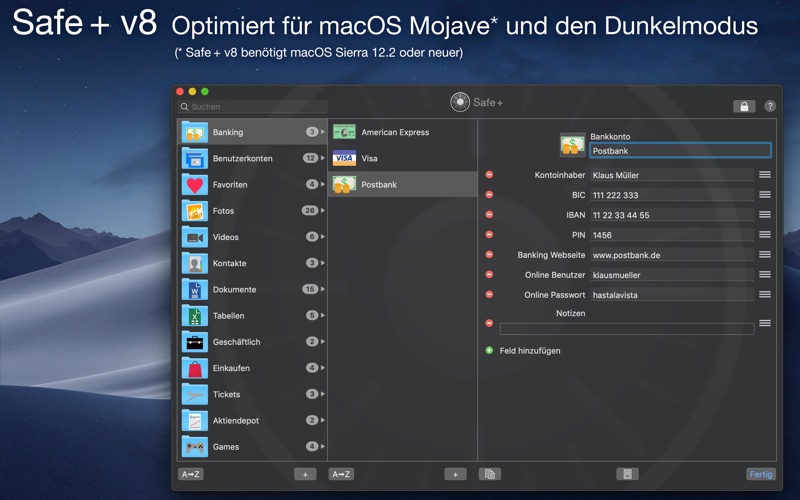Add a new entry with plus button
This screenshot has width=800, height=500.
(x=455, y=474)
